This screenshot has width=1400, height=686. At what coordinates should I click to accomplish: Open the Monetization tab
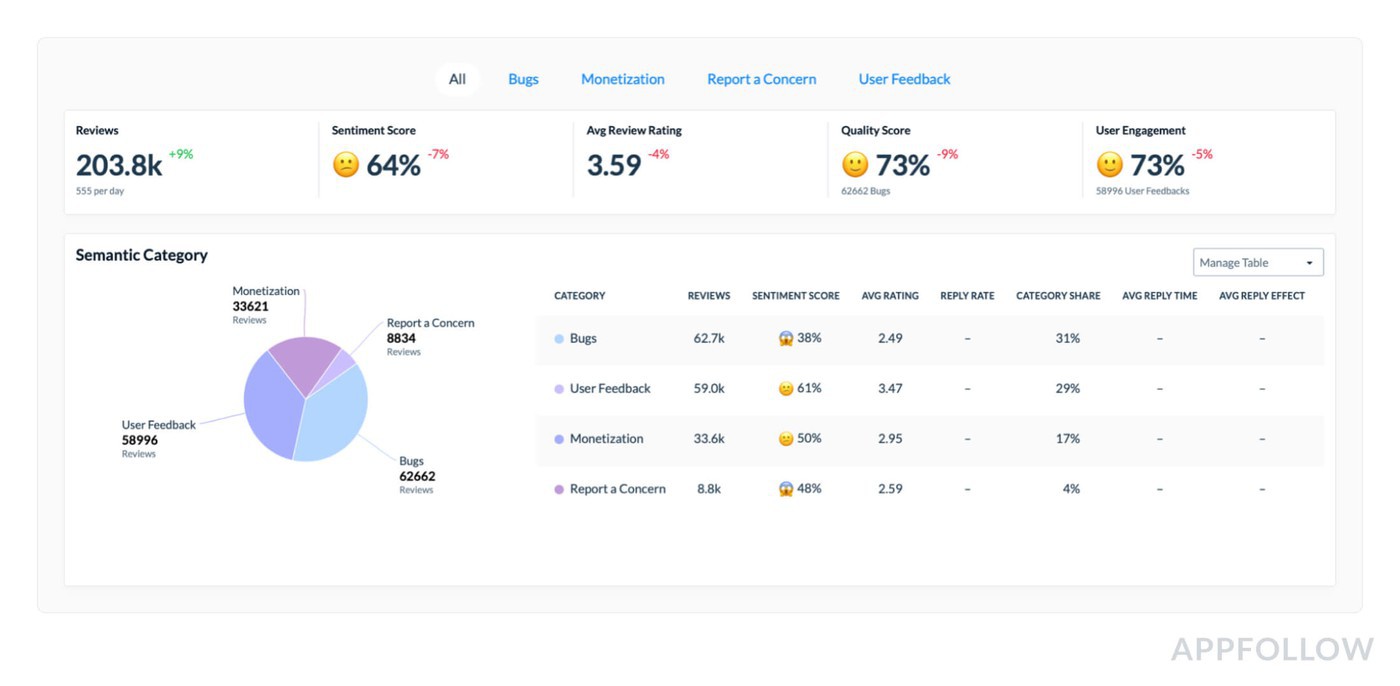tap(622, 79)
